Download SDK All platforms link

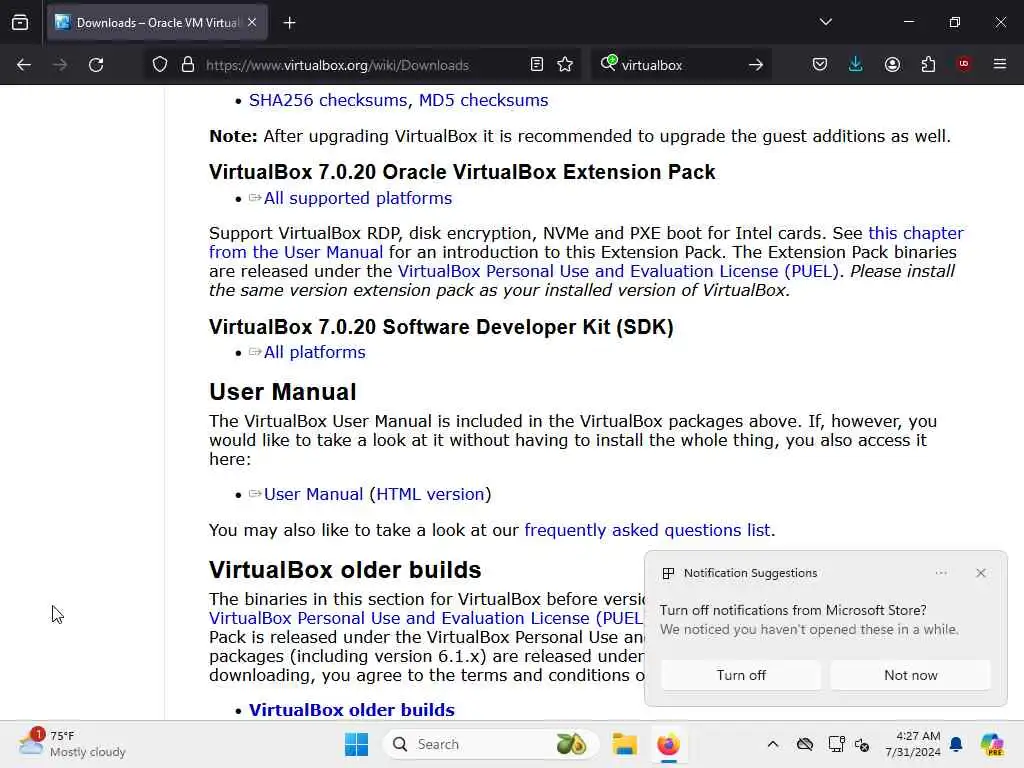pos(315,352)
